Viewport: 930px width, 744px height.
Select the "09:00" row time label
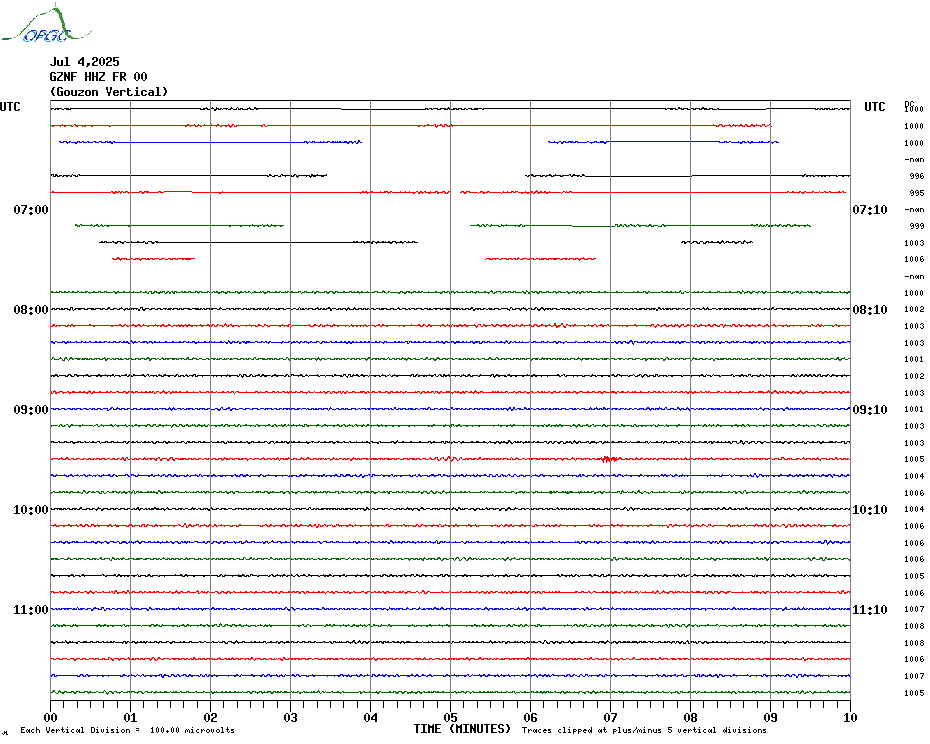[31, 410]
